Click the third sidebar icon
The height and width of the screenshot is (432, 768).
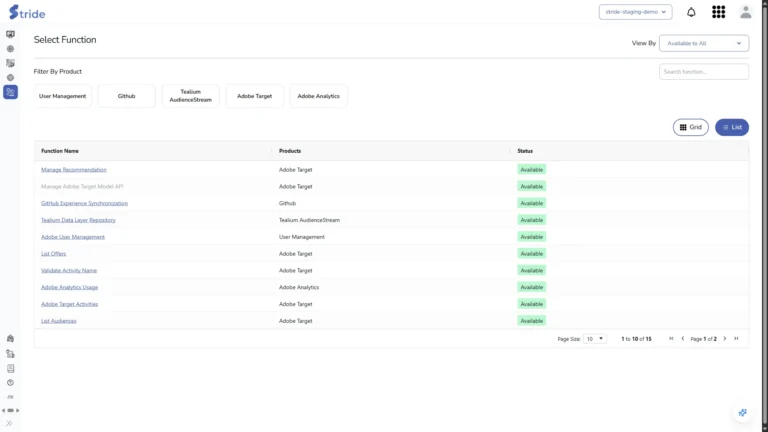[10, 63]
